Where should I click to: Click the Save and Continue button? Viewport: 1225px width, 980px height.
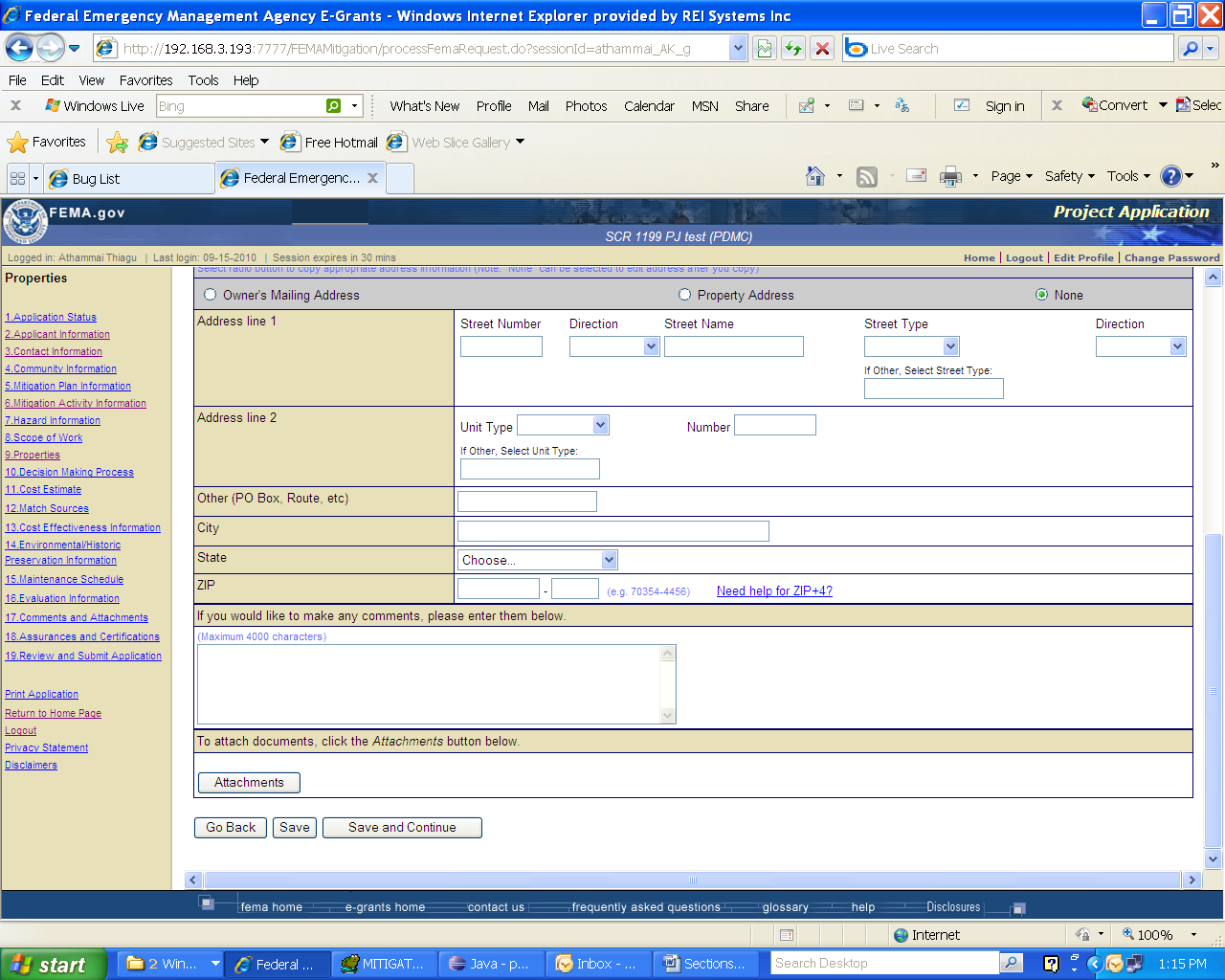[402, 828]
